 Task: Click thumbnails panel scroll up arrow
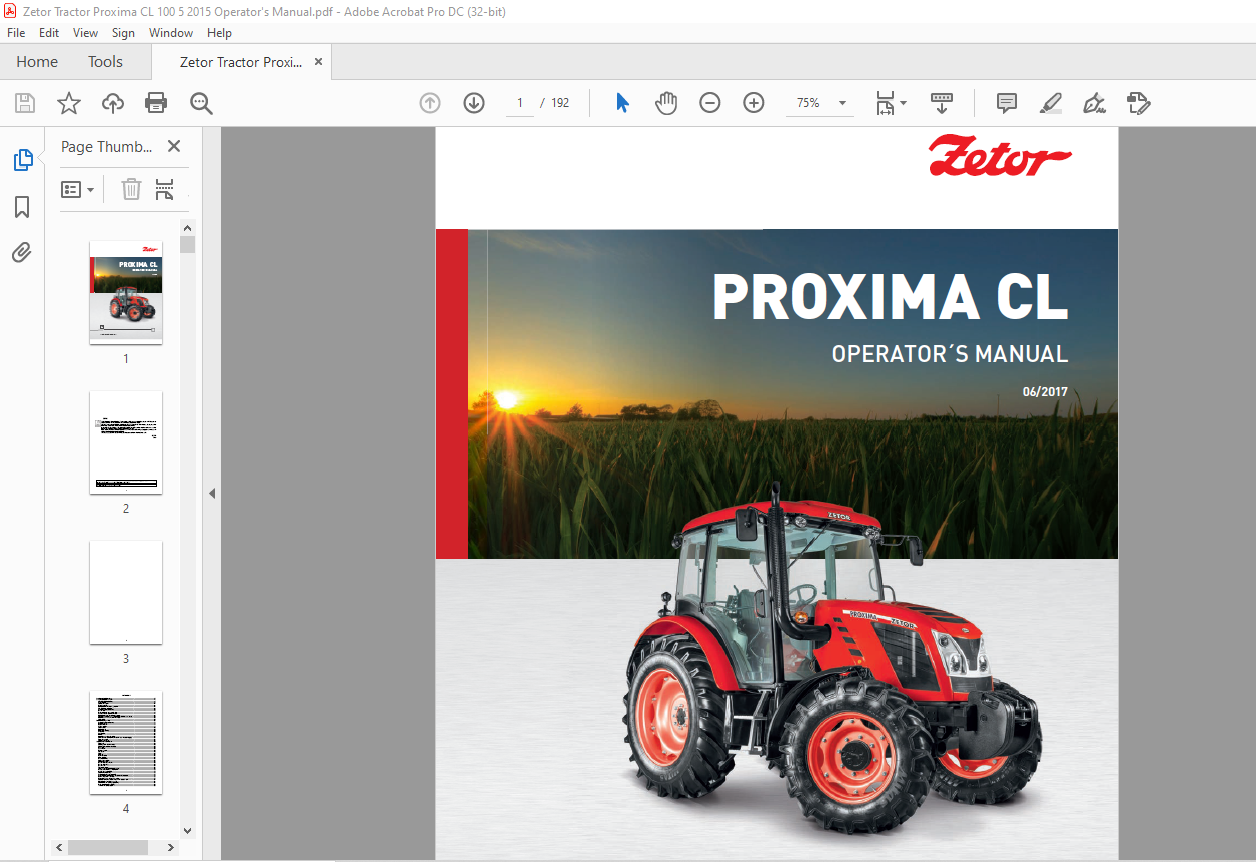point(187,228)
